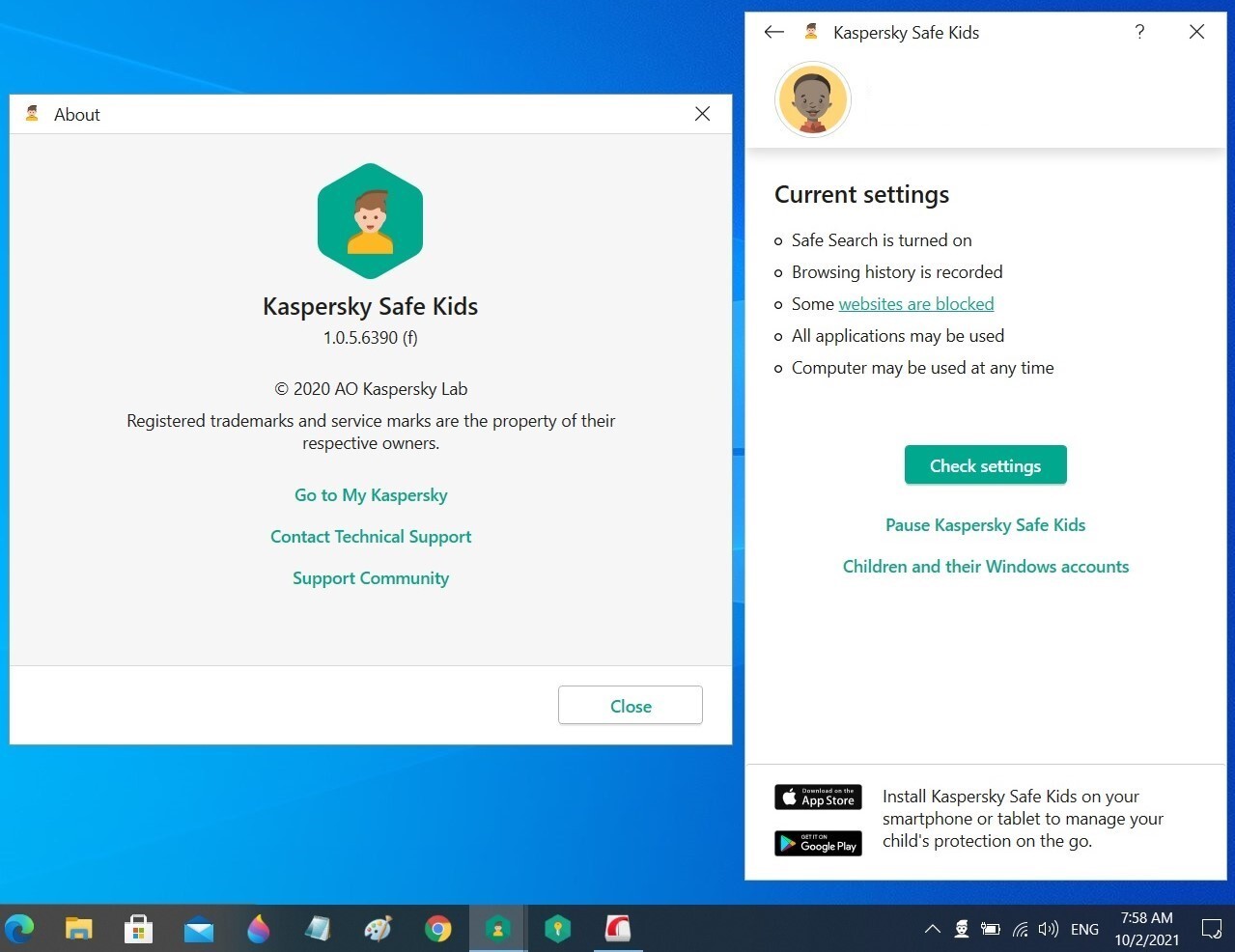Viewport: 1235px width, 952px height.
Task: Launch Microsoft Edge from the taskbar
Action: (x=19, y=929)
